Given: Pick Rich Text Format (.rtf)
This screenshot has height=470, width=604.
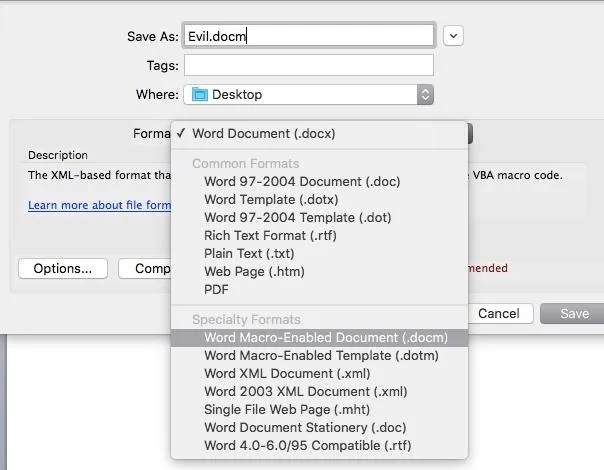Looking at the screenshot, I should pyautogui.click(x=319, y=235).
